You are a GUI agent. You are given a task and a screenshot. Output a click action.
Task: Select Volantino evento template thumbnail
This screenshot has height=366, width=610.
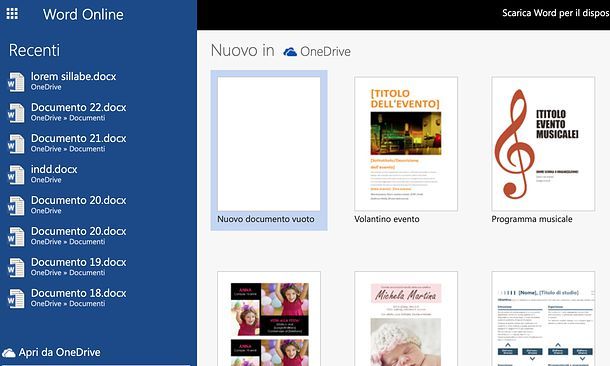pos(406,144)
